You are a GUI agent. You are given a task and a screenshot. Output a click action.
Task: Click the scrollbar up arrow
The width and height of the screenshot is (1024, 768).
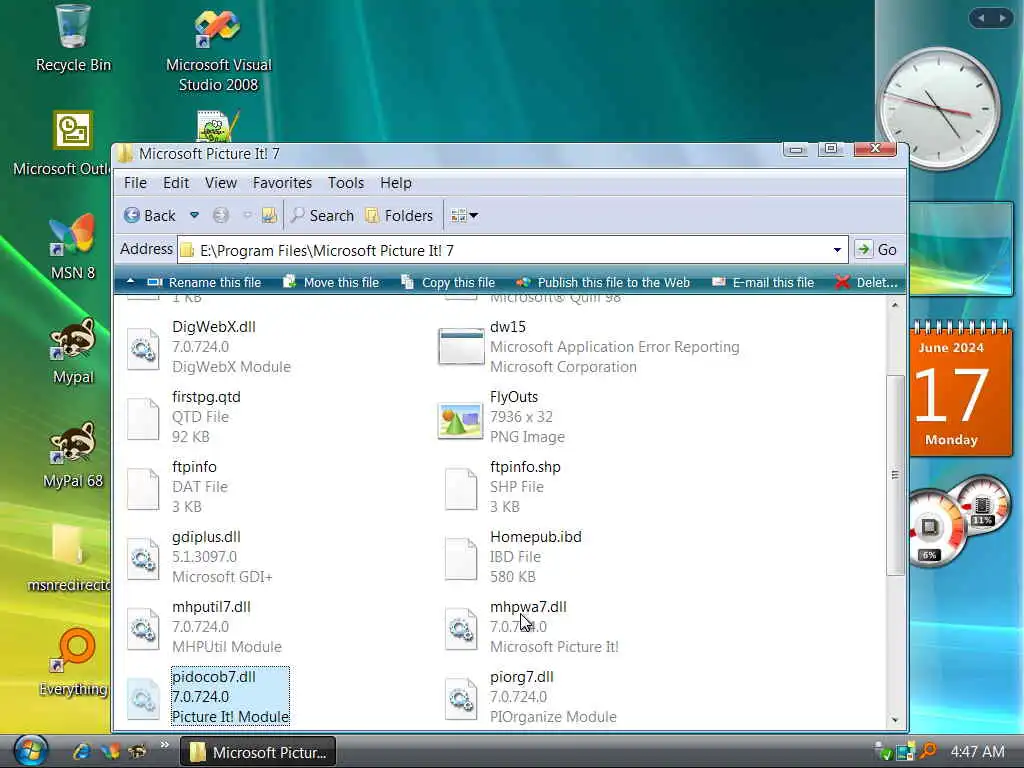pyautogui.click(x=895, y=305)
